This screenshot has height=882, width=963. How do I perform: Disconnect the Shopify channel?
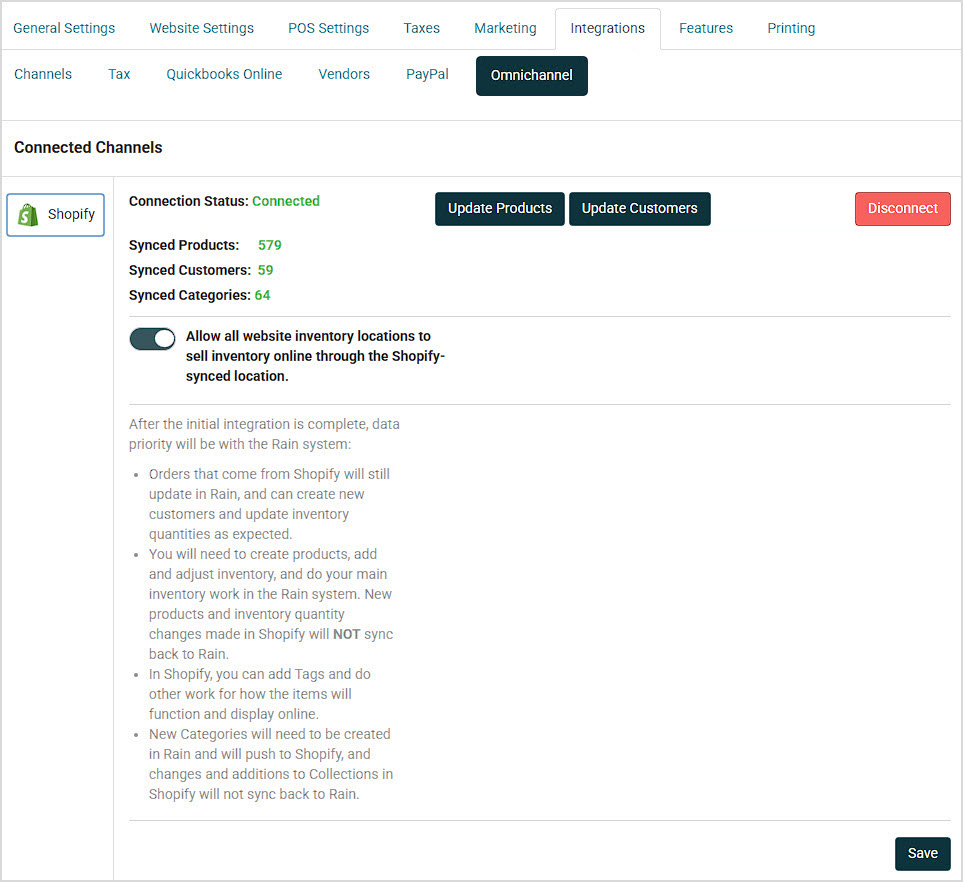903,209
